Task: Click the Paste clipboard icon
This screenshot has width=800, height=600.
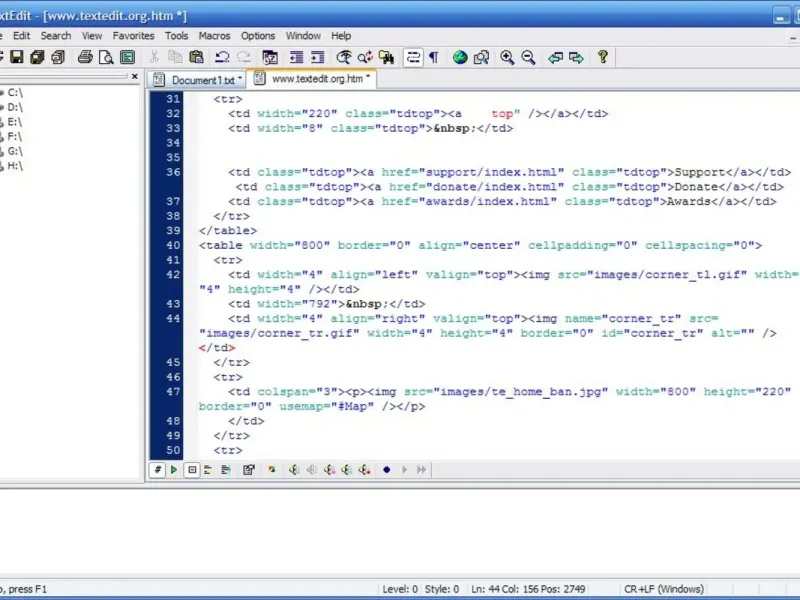Action: 196,57
